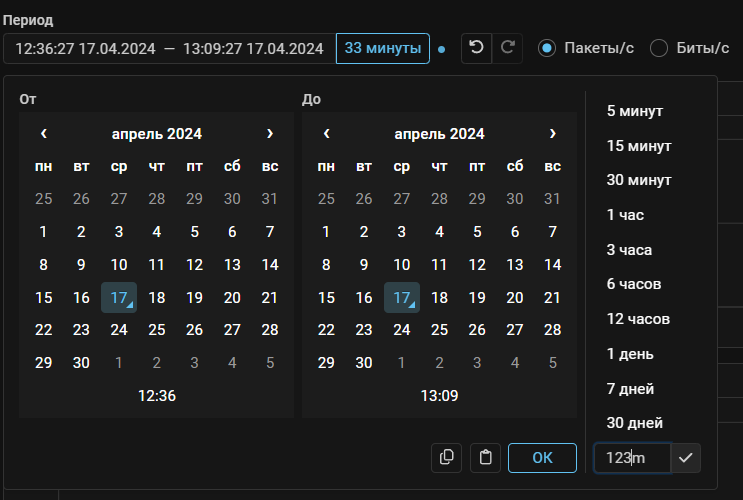
Task: Open month selector in От calendar header
Action: point(156,134)
